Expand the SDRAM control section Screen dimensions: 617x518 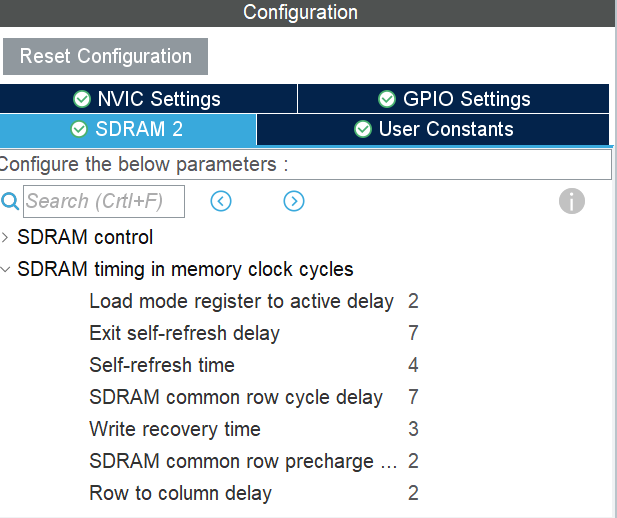pos(6,238)
